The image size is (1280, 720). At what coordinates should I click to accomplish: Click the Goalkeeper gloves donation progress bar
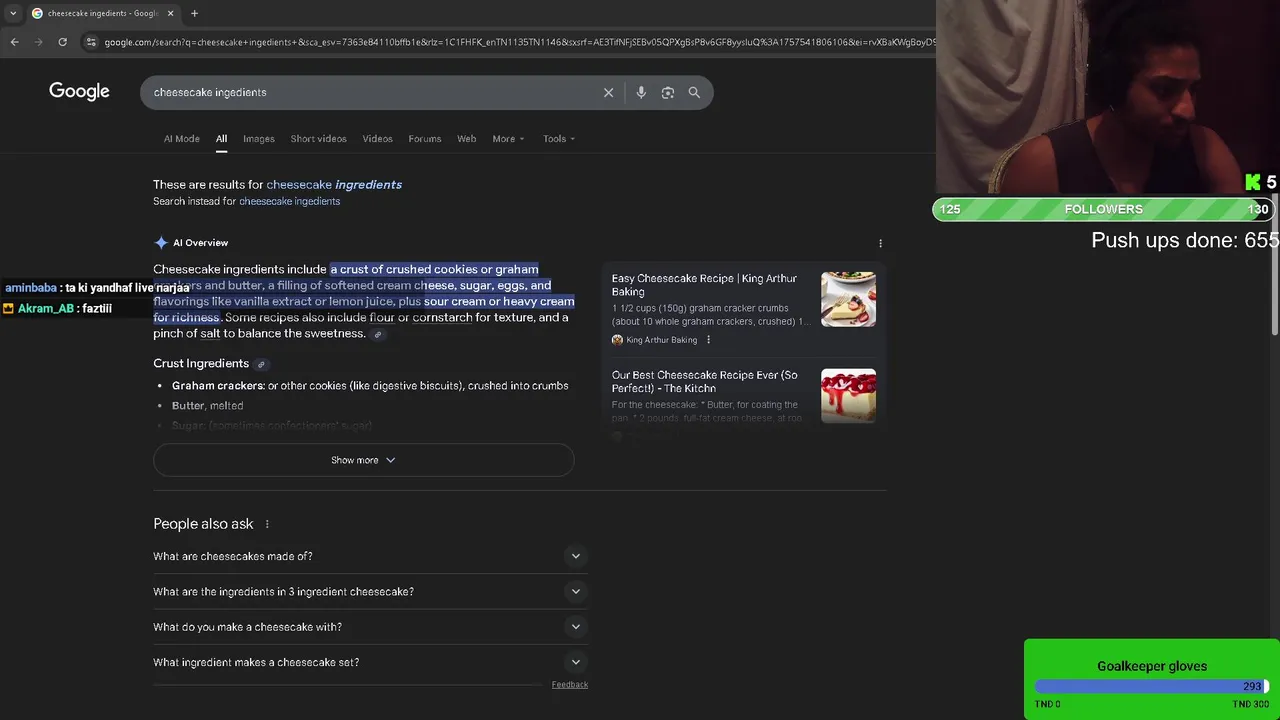click(x=1152, y=686)
